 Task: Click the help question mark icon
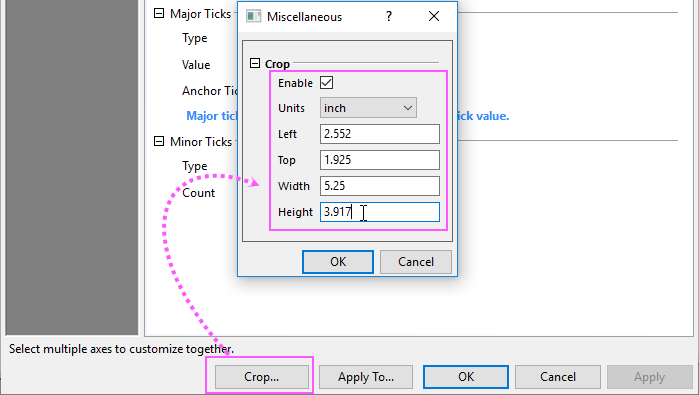click(389, 16)
